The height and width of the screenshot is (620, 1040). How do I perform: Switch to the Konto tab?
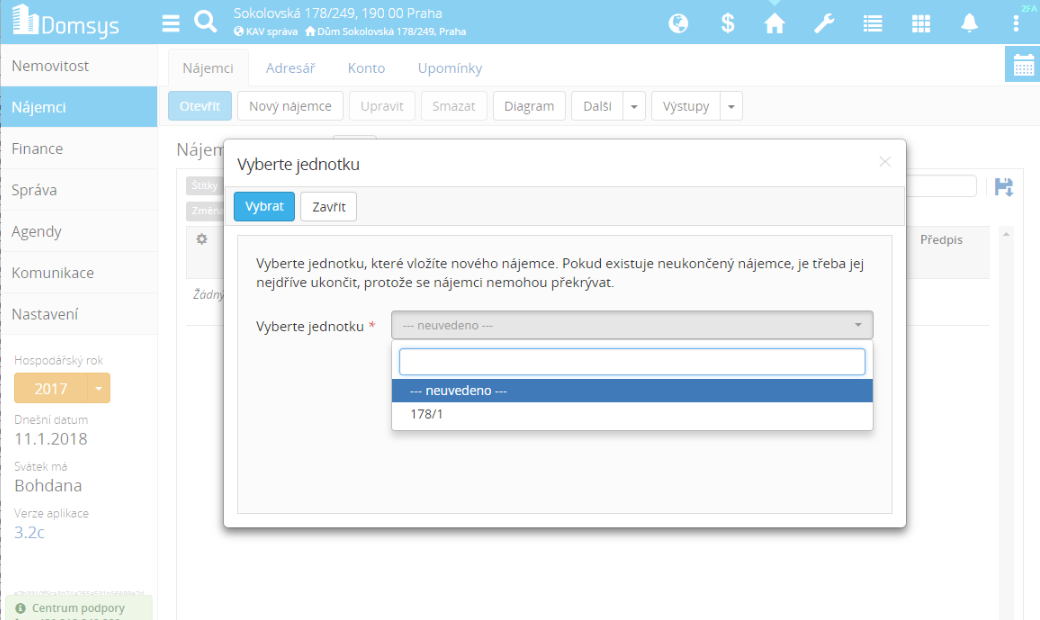(x=366, y=68)
